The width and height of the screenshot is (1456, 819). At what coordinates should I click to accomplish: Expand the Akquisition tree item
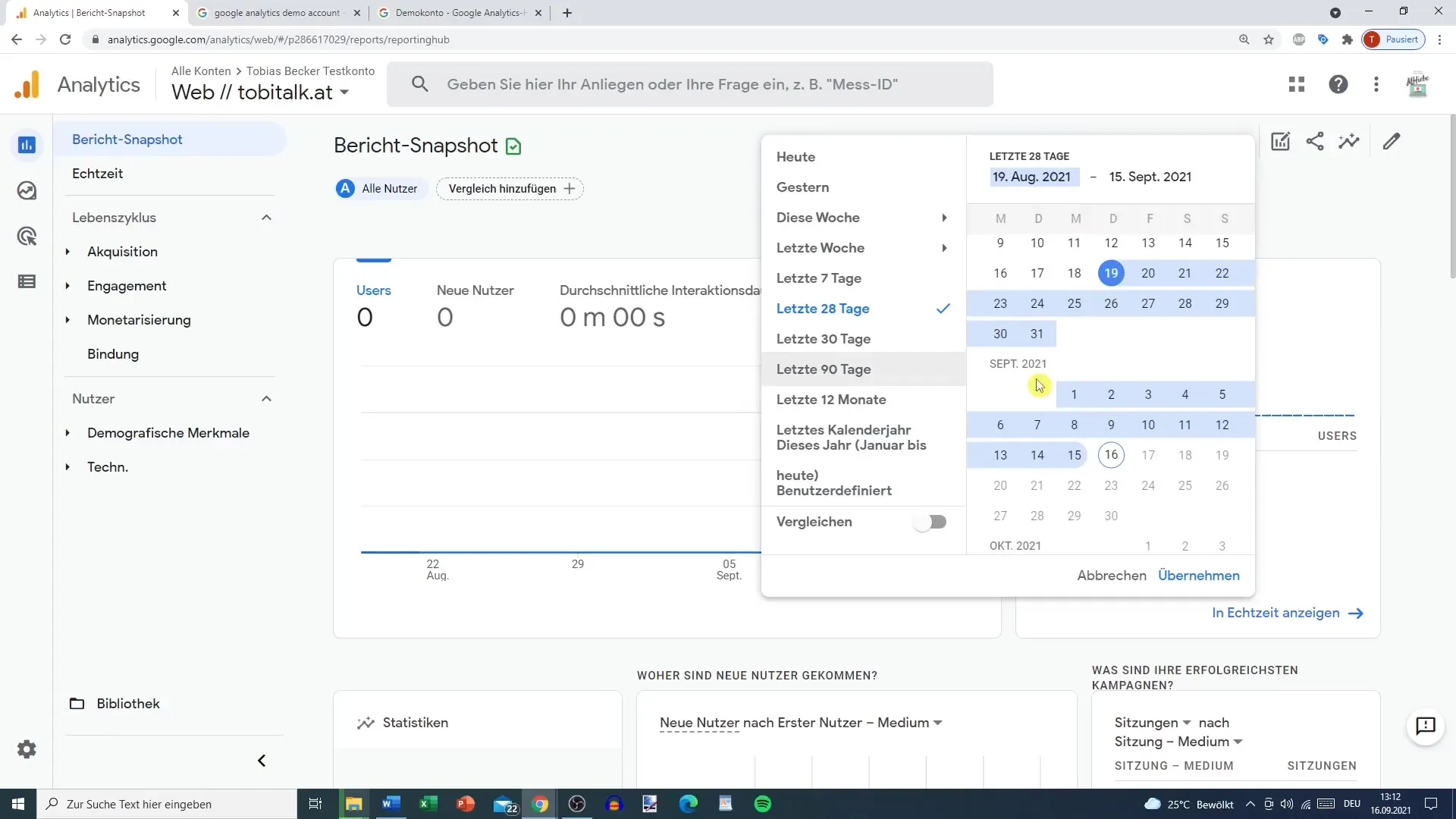67,252
